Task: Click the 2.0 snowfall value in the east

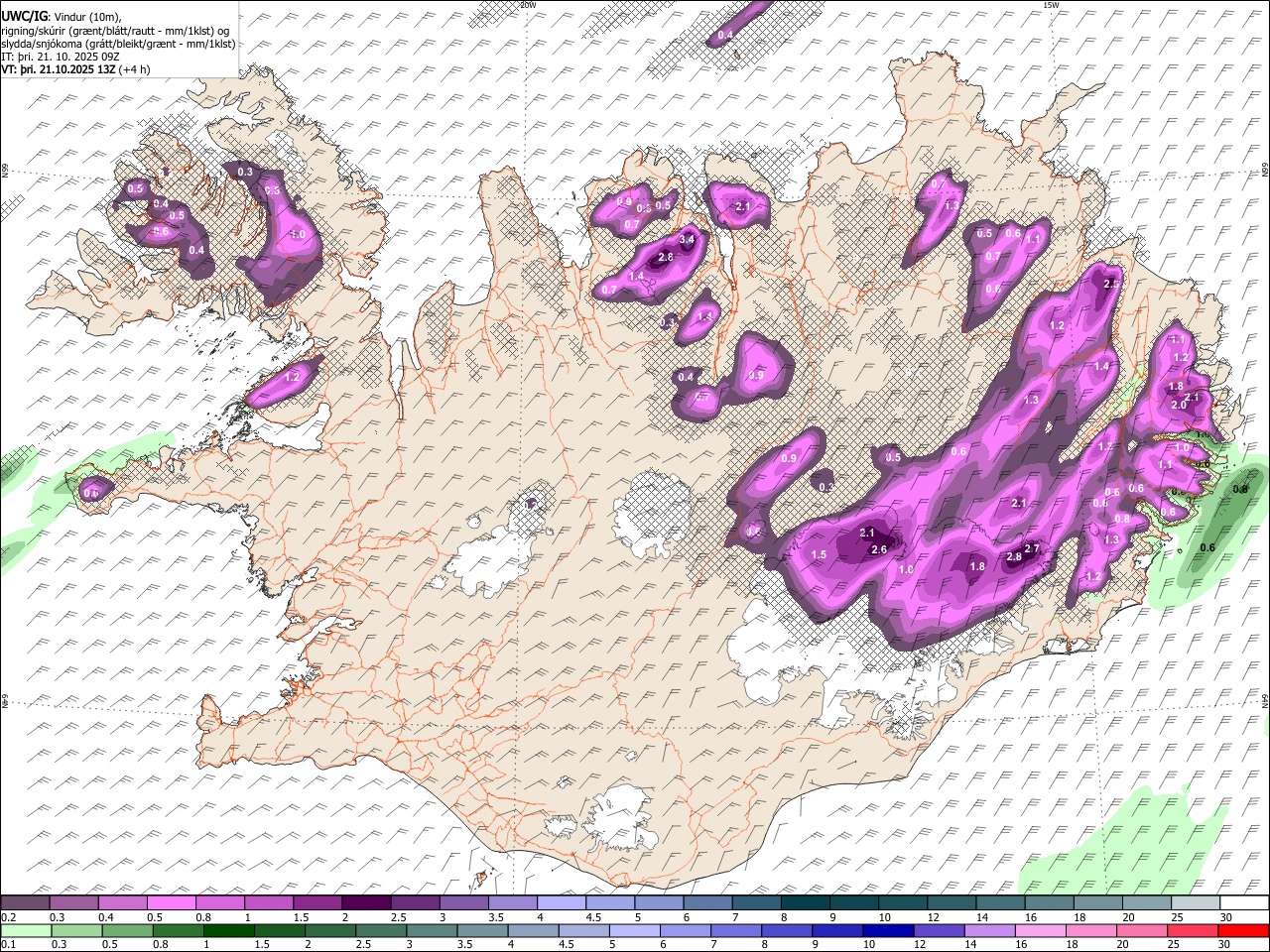Action: pos(1179,405)
